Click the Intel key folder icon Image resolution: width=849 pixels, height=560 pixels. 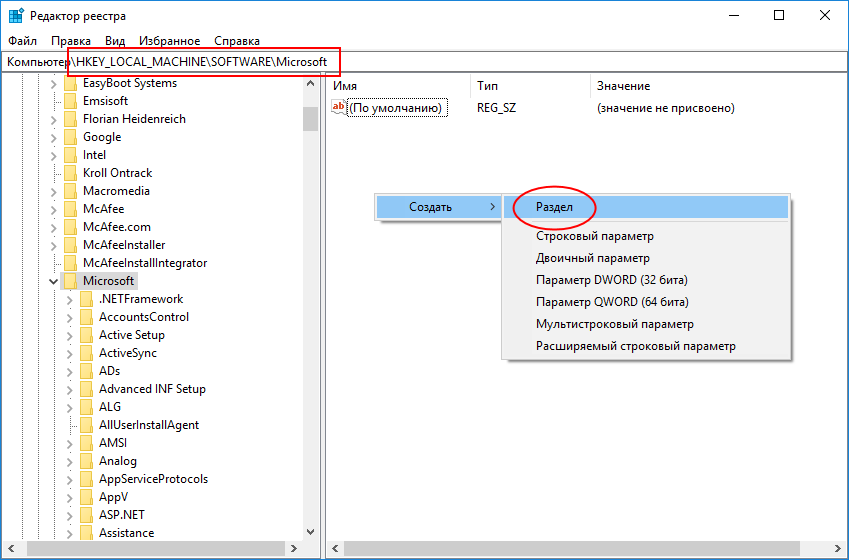70,155
